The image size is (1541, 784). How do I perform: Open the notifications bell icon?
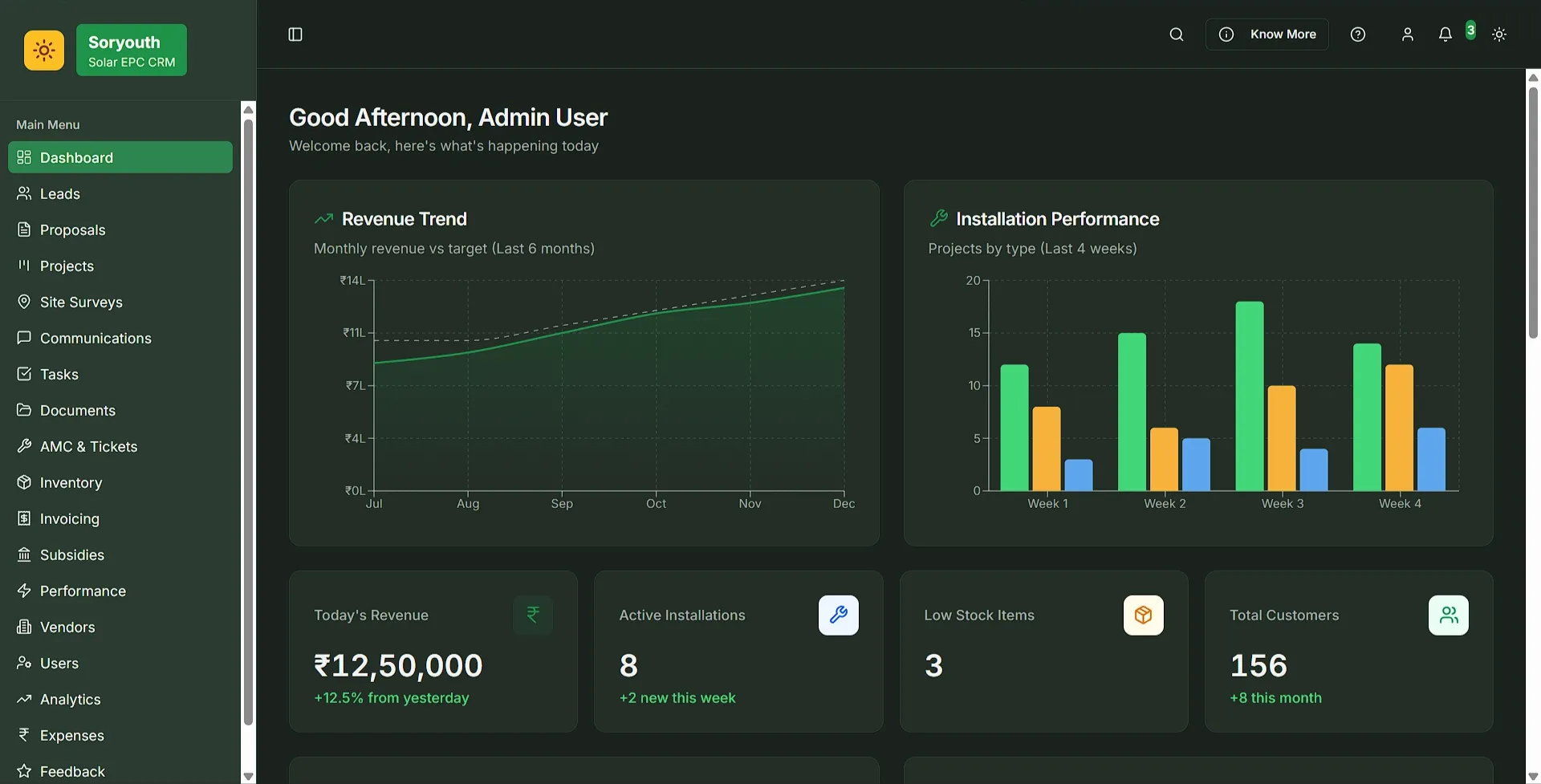(1445, 35)
